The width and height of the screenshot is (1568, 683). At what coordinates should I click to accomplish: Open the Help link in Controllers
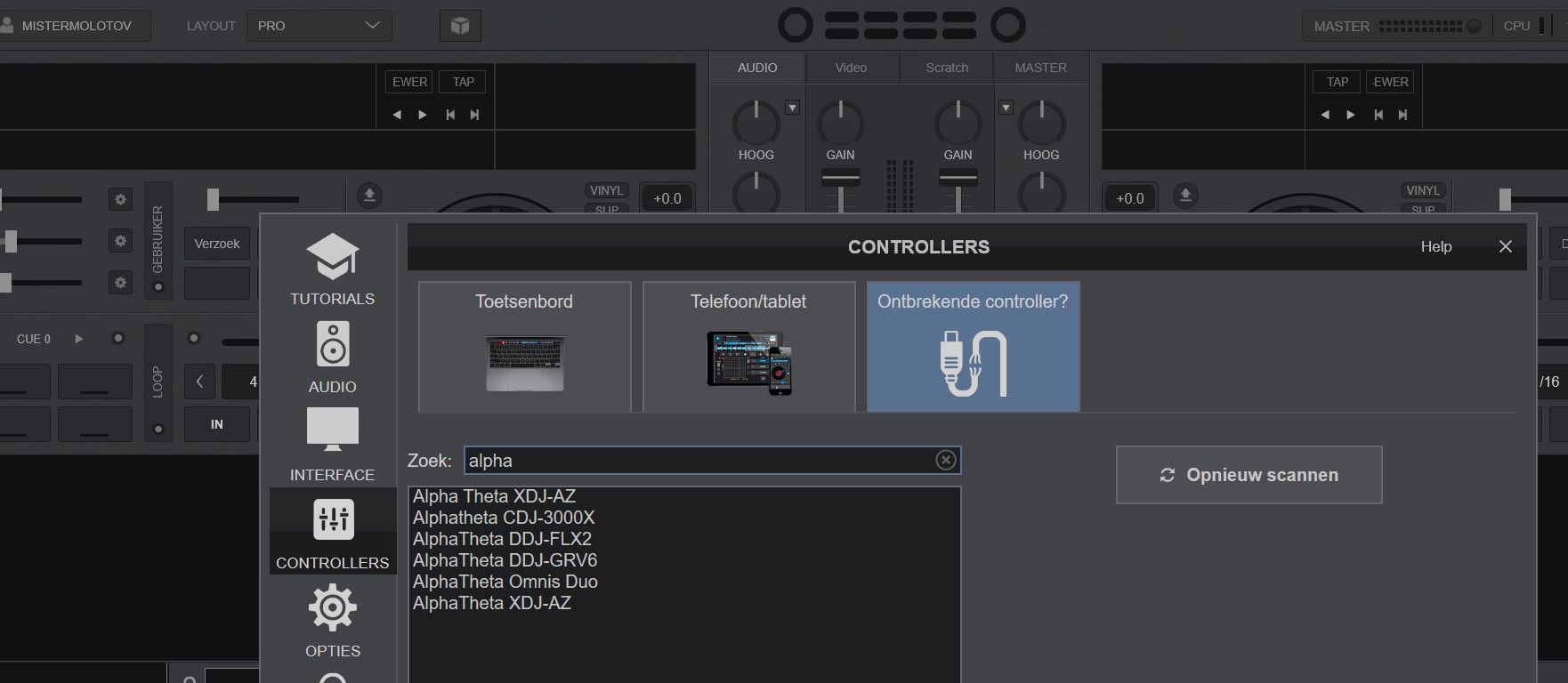point(1435,246)
